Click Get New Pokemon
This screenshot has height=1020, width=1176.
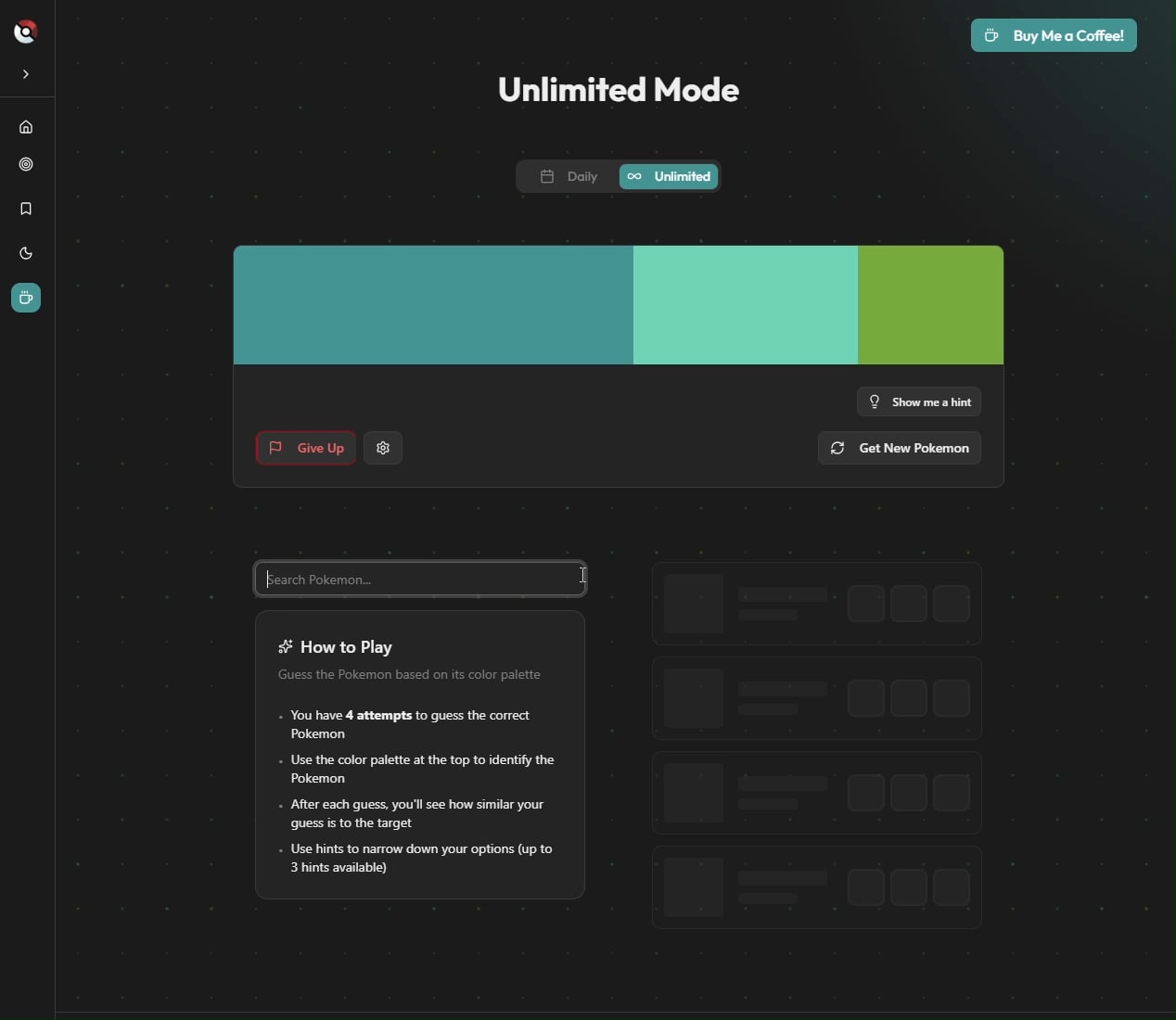(900, 448)
